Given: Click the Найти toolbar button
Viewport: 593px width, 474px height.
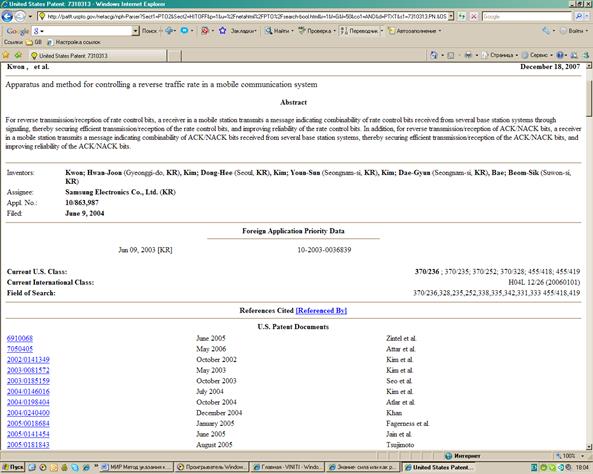Looking at the screenshot, I should tap(279, 31).
